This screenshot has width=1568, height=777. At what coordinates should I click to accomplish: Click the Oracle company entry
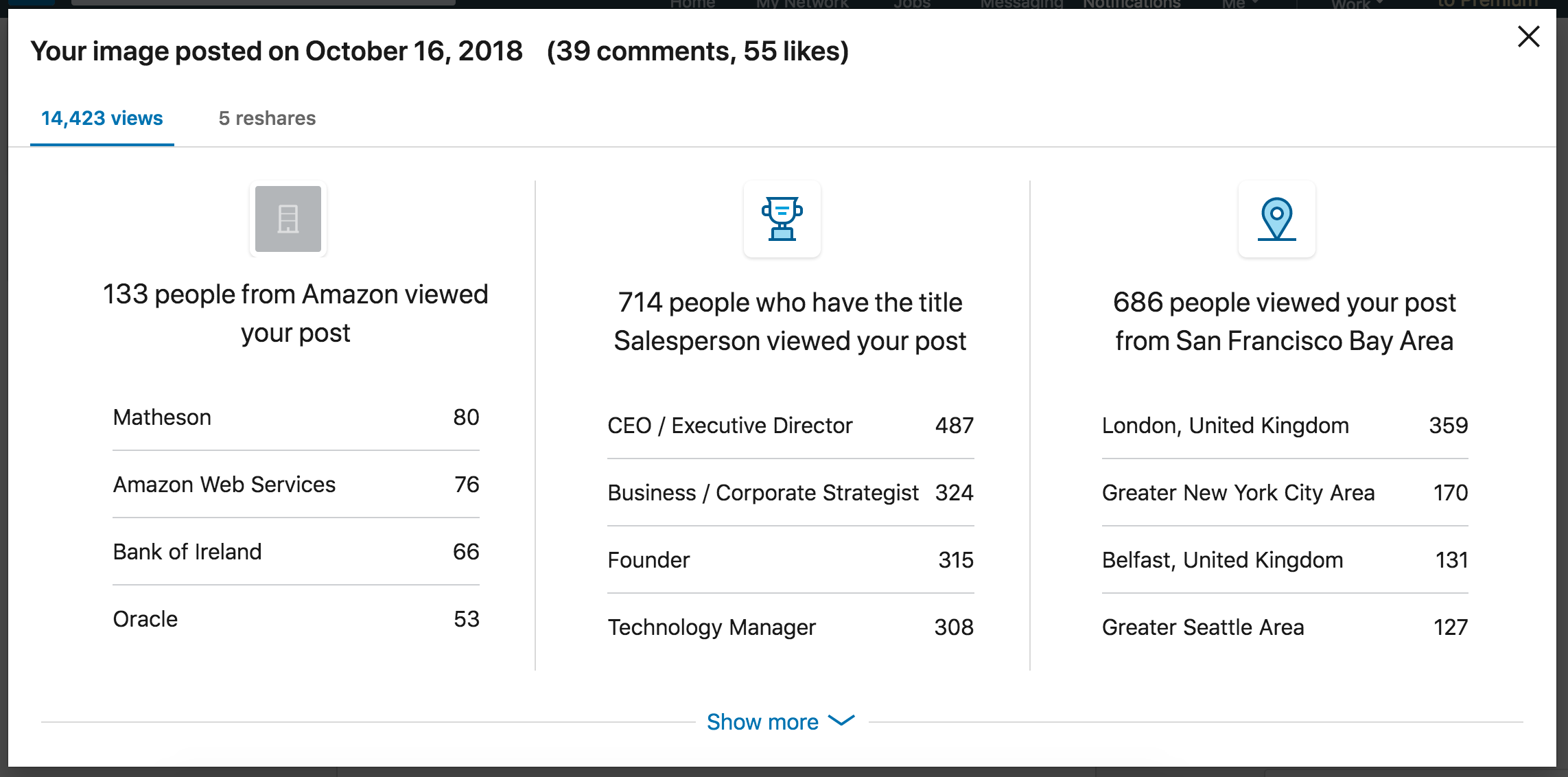coord(296,619)
